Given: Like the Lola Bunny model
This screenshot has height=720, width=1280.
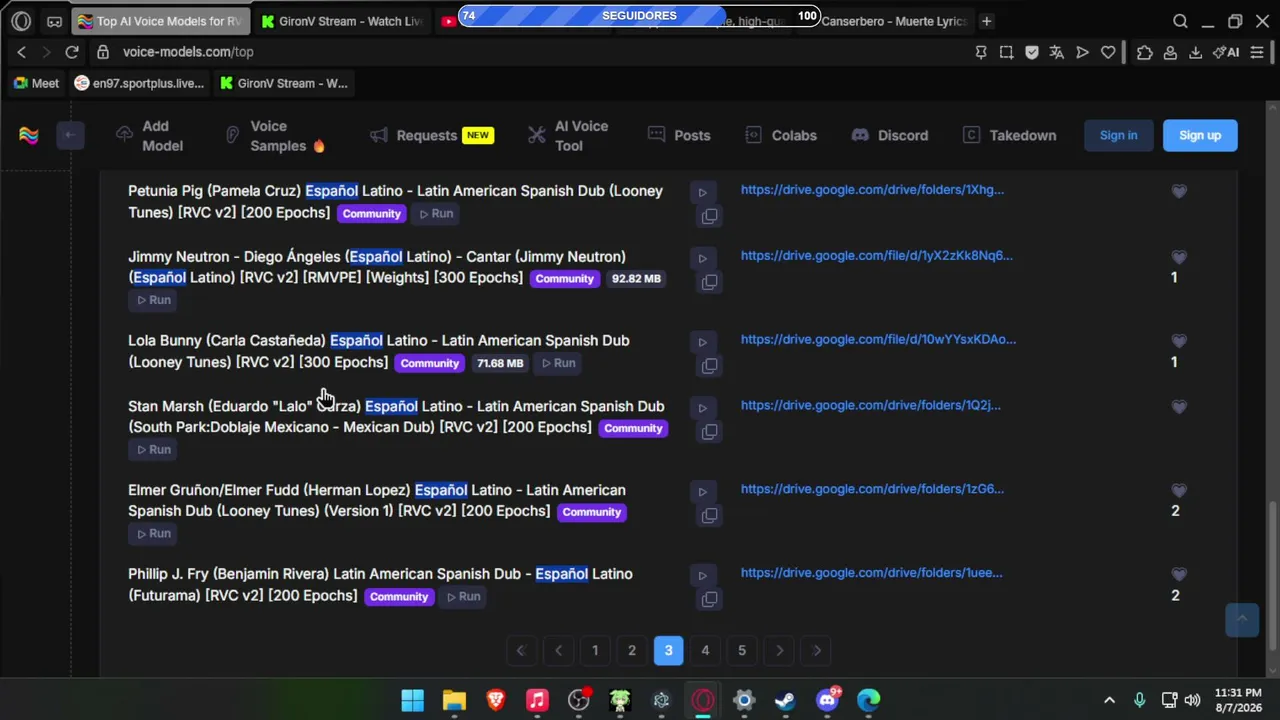Looking at the screenshot, I should (x=1179, y=341).
